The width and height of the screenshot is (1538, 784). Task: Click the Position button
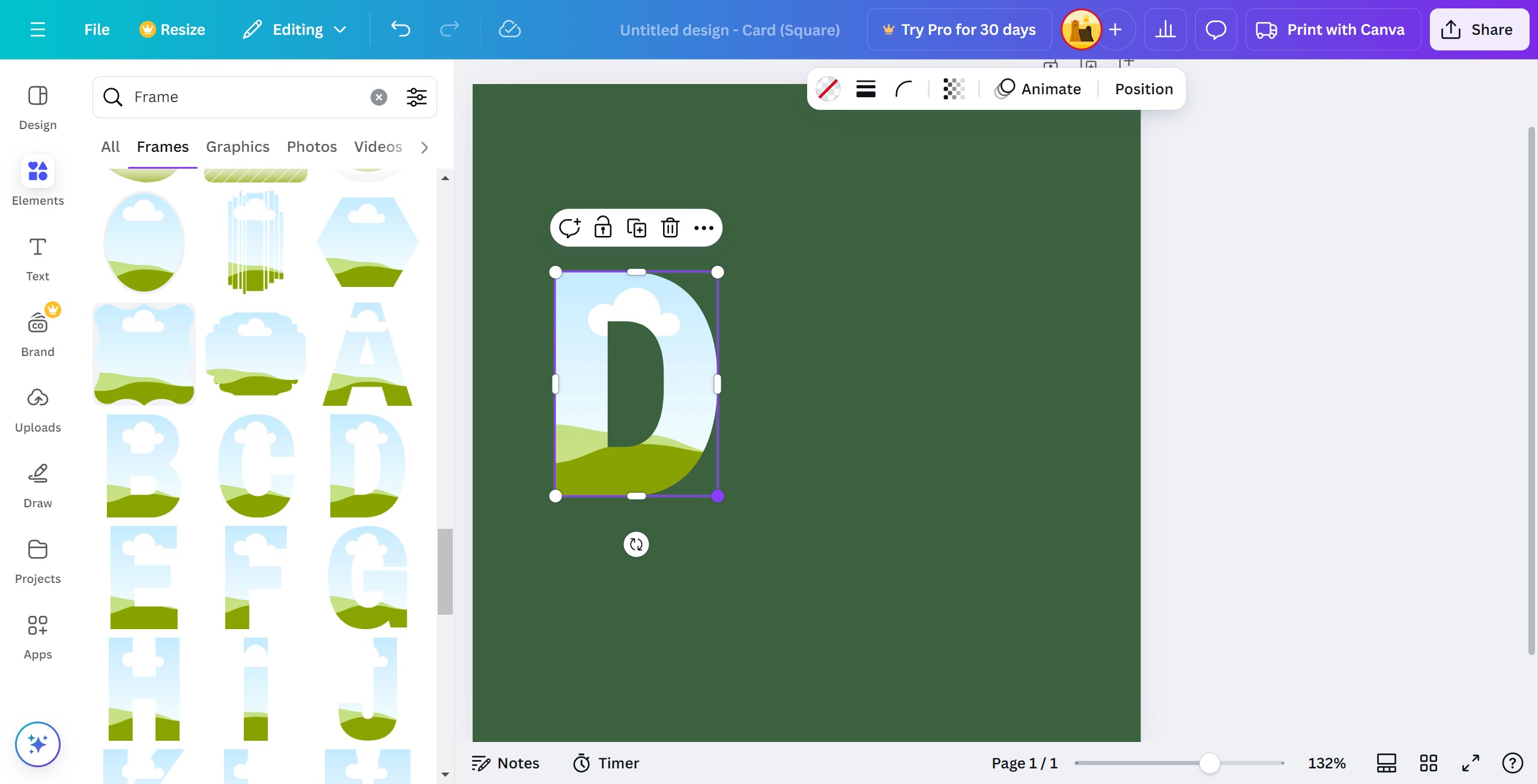click(1143, 89)
